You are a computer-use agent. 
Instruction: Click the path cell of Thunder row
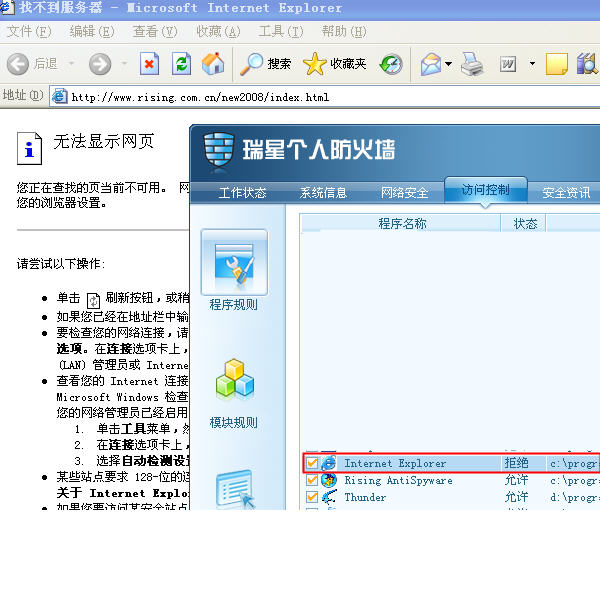point(574,497)
